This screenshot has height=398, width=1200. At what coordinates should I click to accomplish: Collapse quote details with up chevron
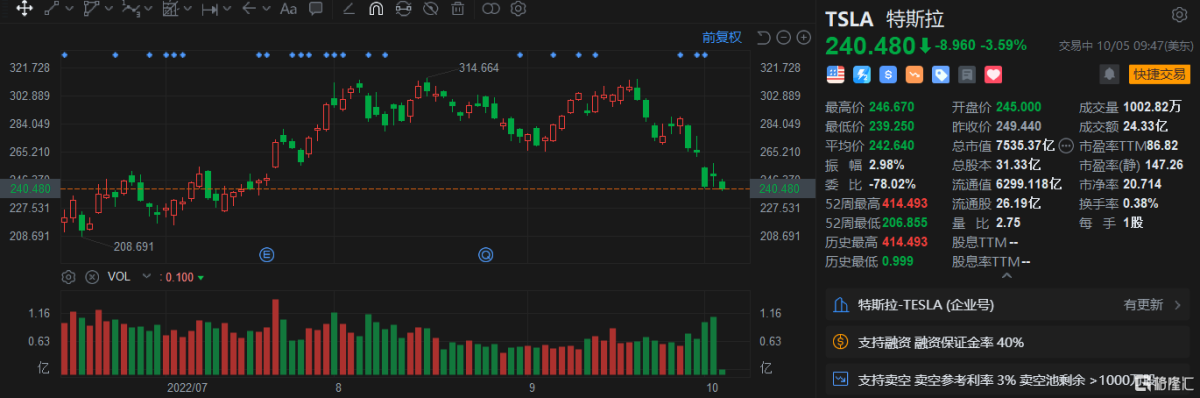tap(1008, 274)
